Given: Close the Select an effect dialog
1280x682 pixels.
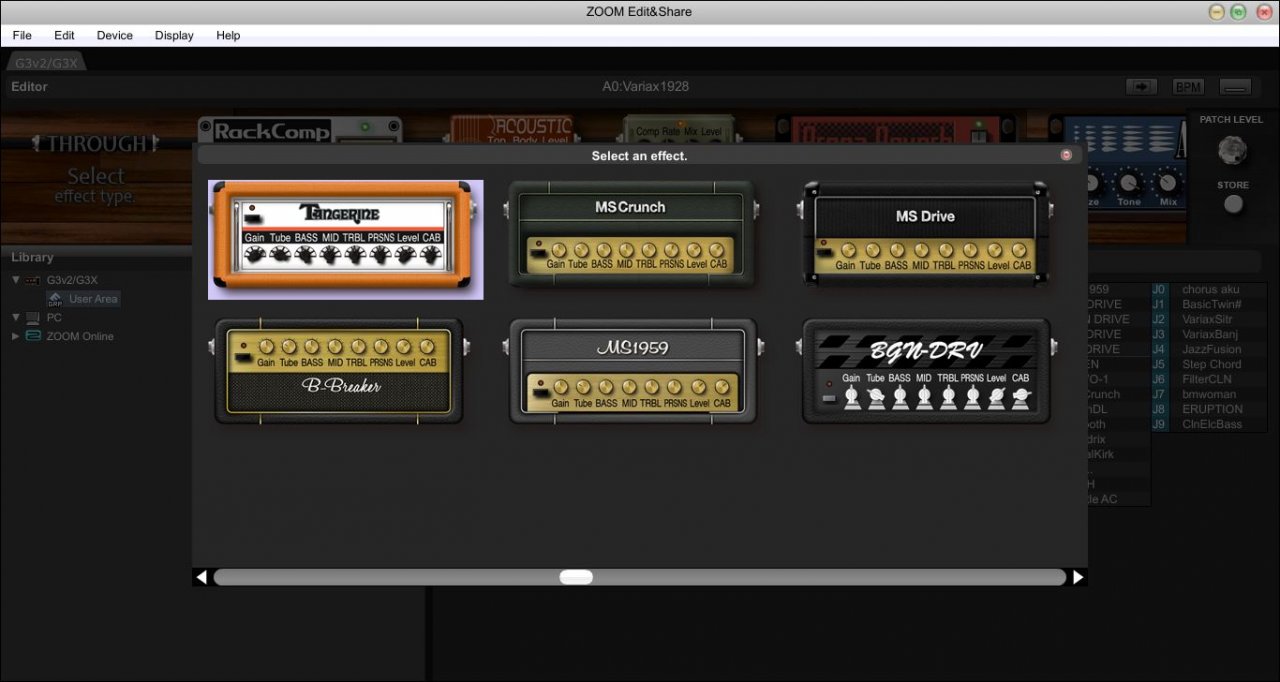Looking at the screenshot, I should pyautogui.click(x=1066, y=155).
